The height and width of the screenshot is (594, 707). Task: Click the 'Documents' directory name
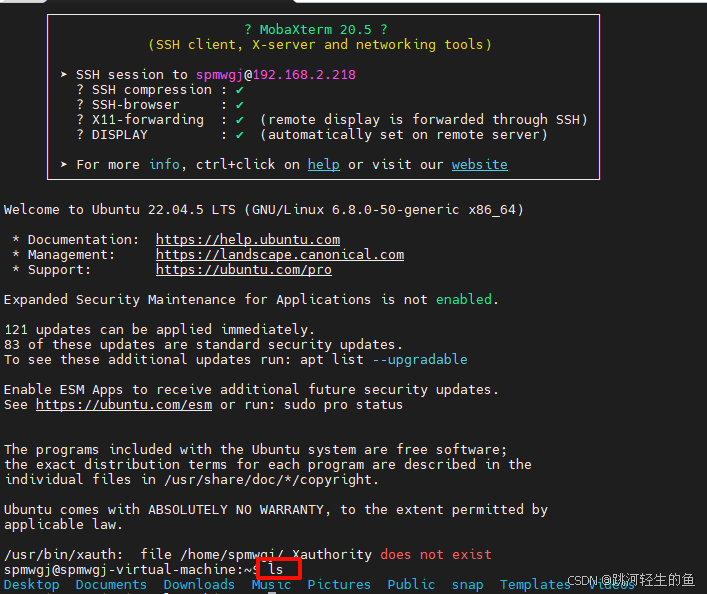pos(111,585)
